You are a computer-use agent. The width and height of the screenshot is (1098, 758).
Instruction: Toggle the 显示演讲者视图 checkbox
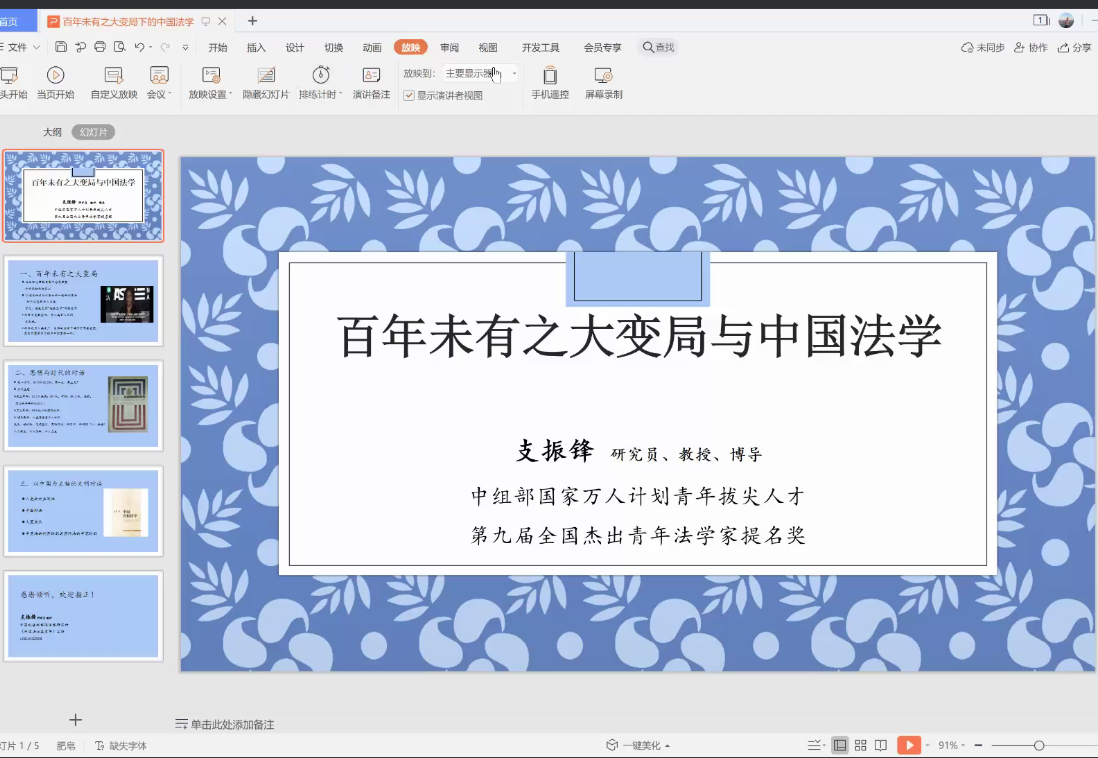pyautogui.click(x=409, y=97)
